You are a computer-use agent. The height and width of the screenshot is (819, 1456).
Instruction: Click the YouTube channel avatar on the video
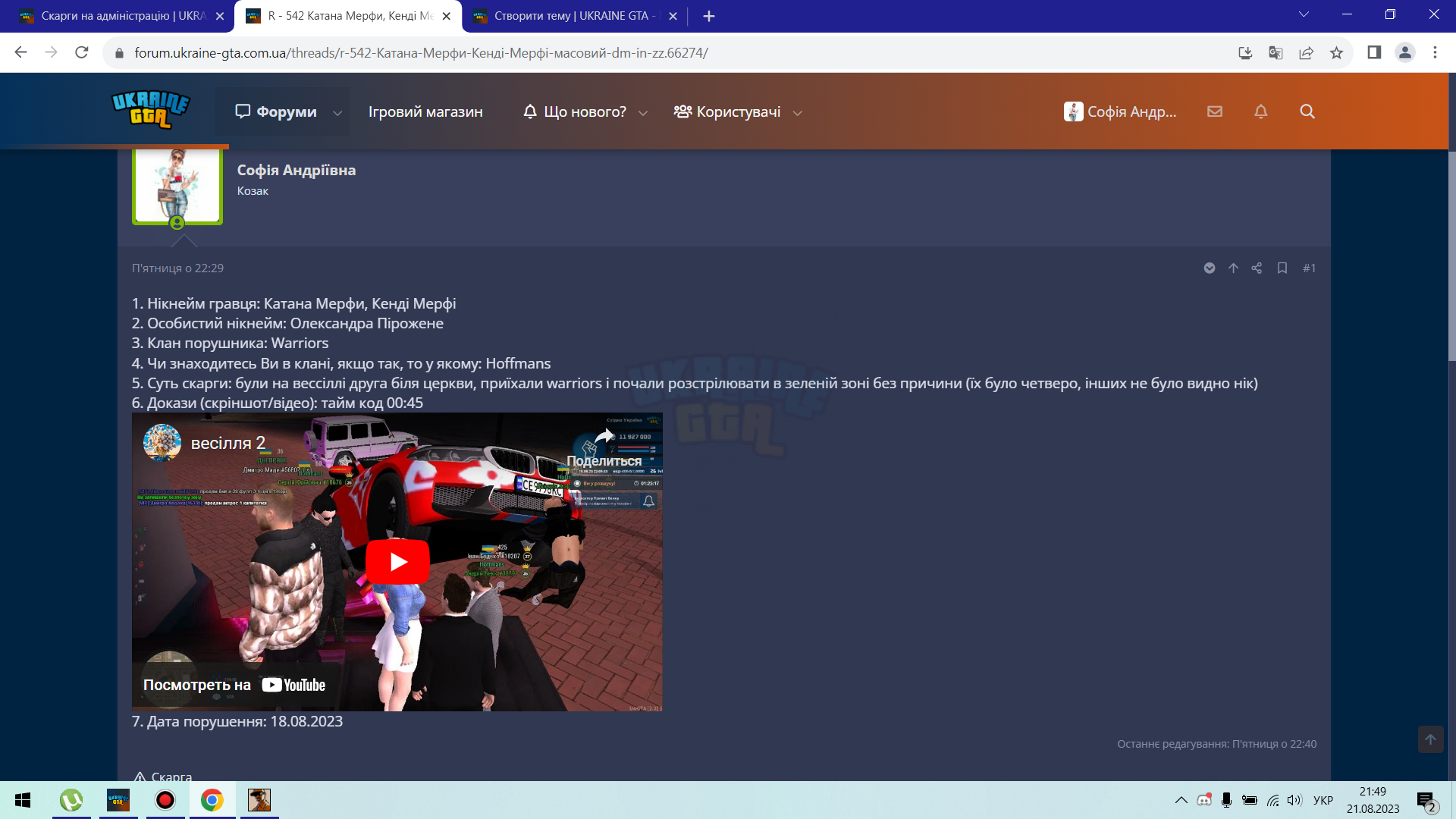(x=162, y=443)
